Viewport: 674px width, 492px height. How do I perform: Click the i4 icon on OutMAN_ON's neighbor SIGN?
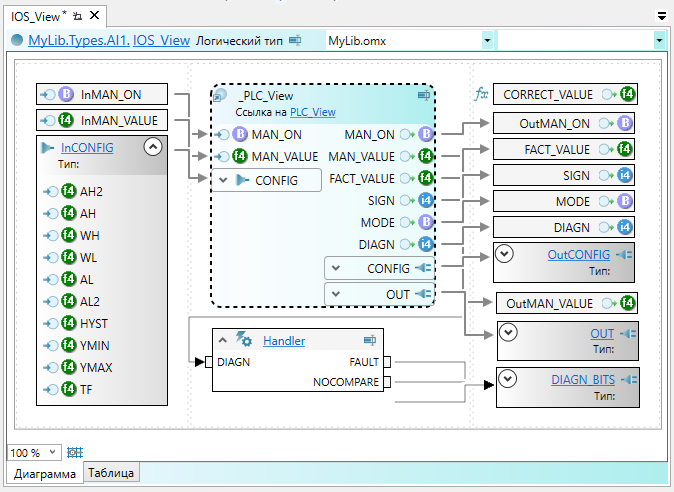click(625, 176)
